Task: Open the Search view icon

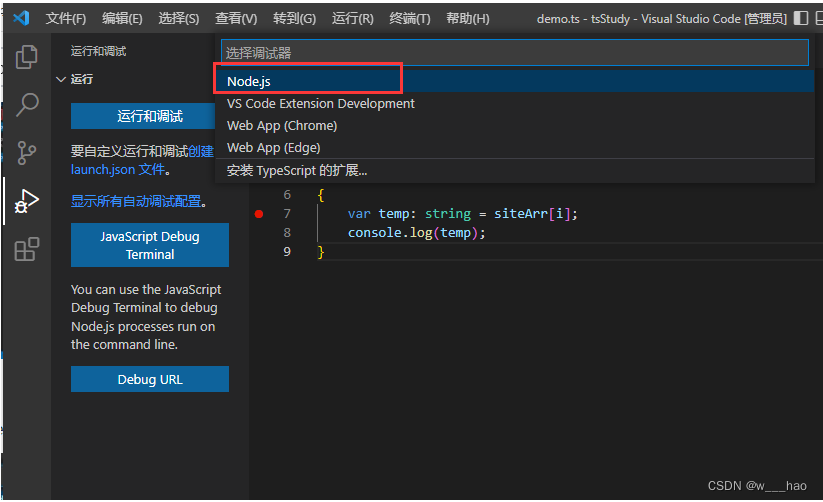Action: coord(26,104)
